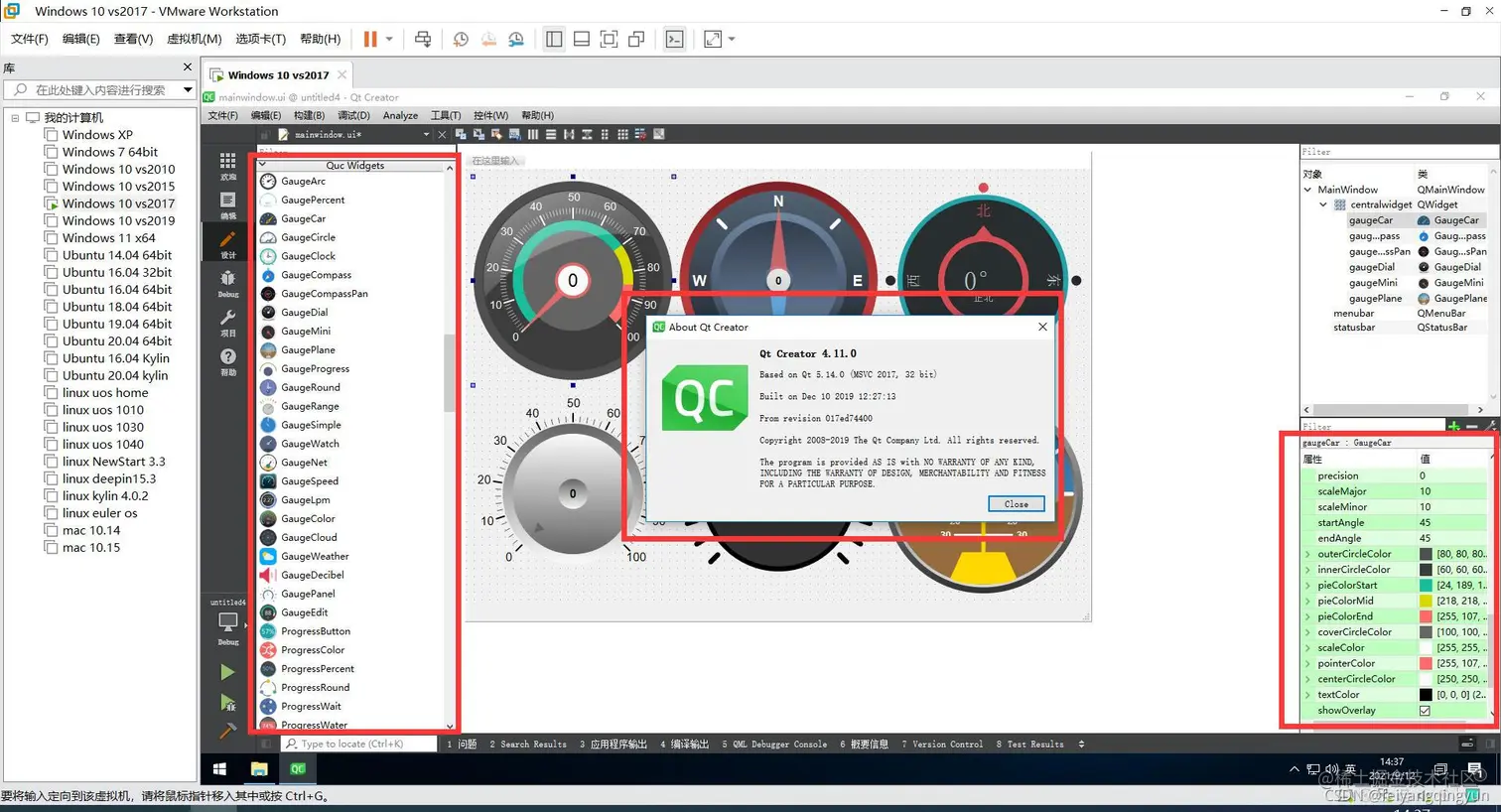Tick the checkbox beside mac 10.15
Viewport: 1501px width, 812px height.
51,548
